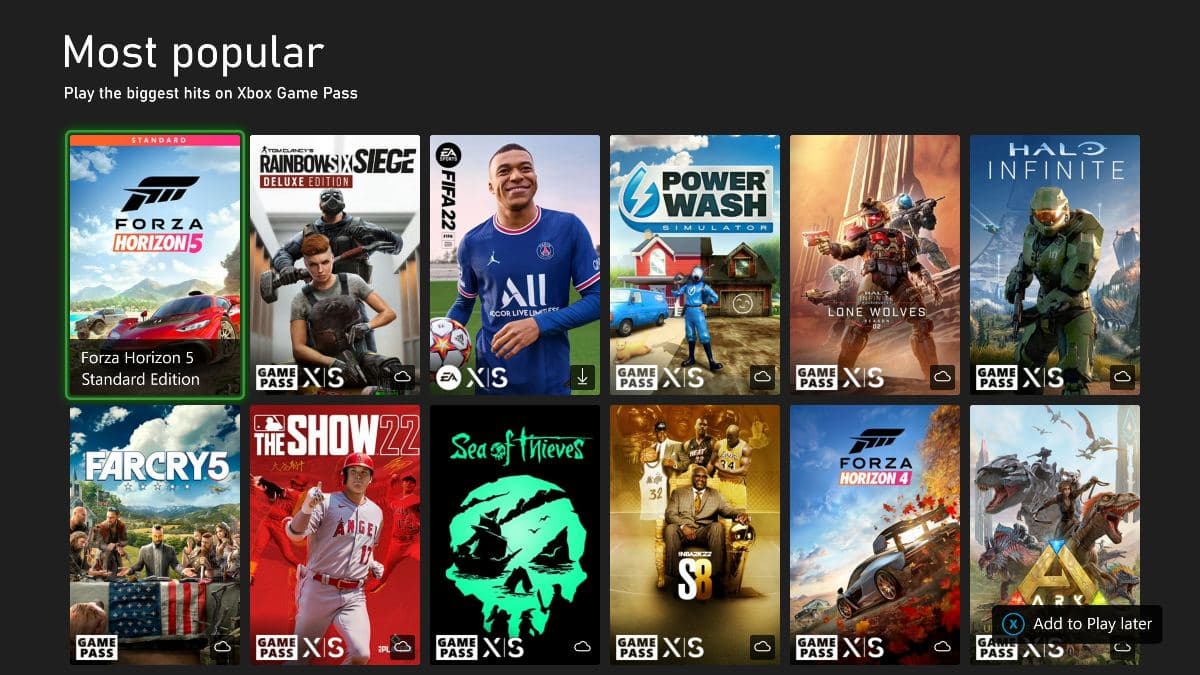Screen dimensions: 1200x675
Task: Click the cloud icon on Rainbow Six Siege
Action: 403,377
